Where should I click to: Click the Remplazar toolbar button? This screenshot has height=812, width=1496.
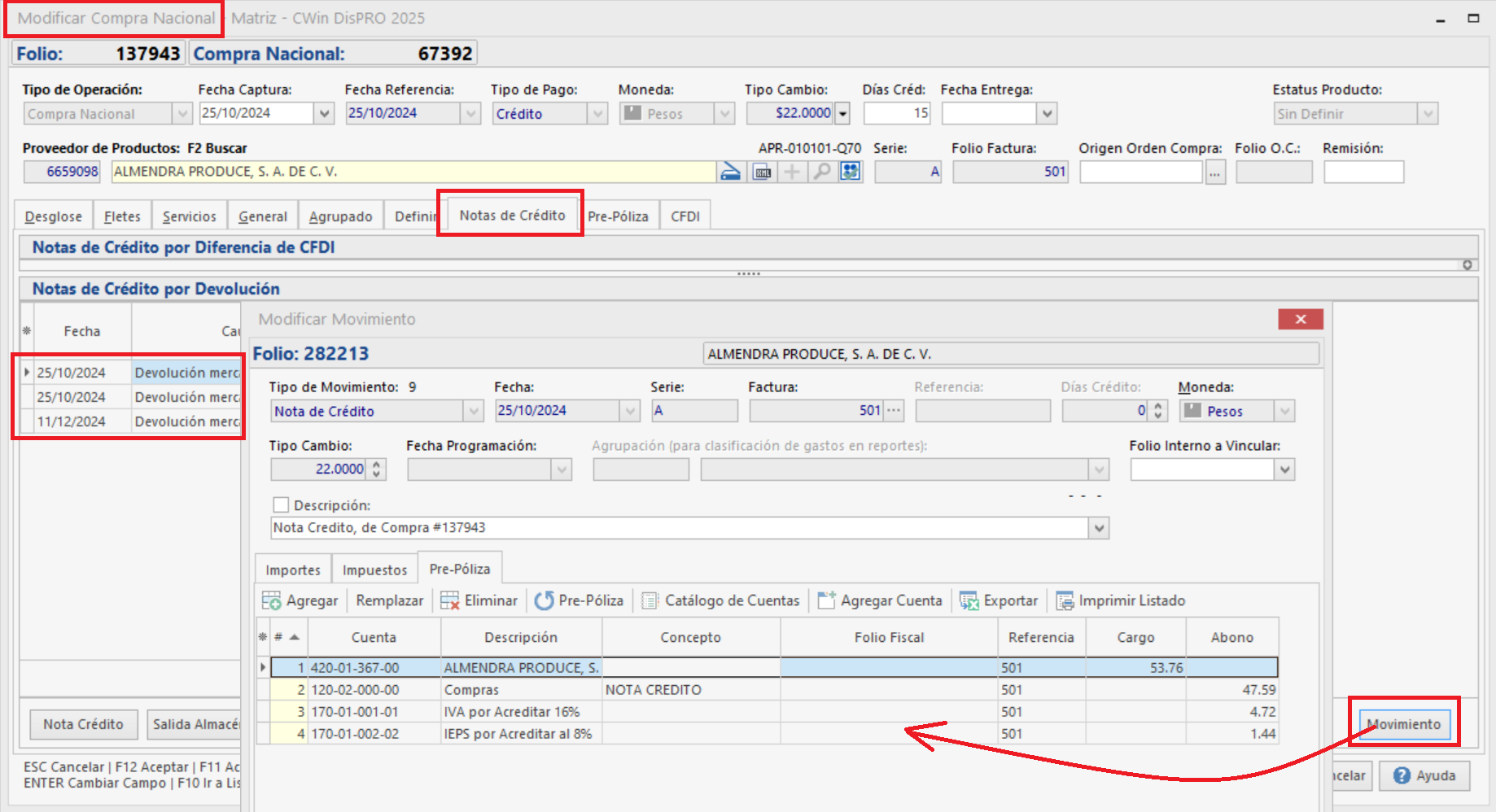tap(390, 600)
